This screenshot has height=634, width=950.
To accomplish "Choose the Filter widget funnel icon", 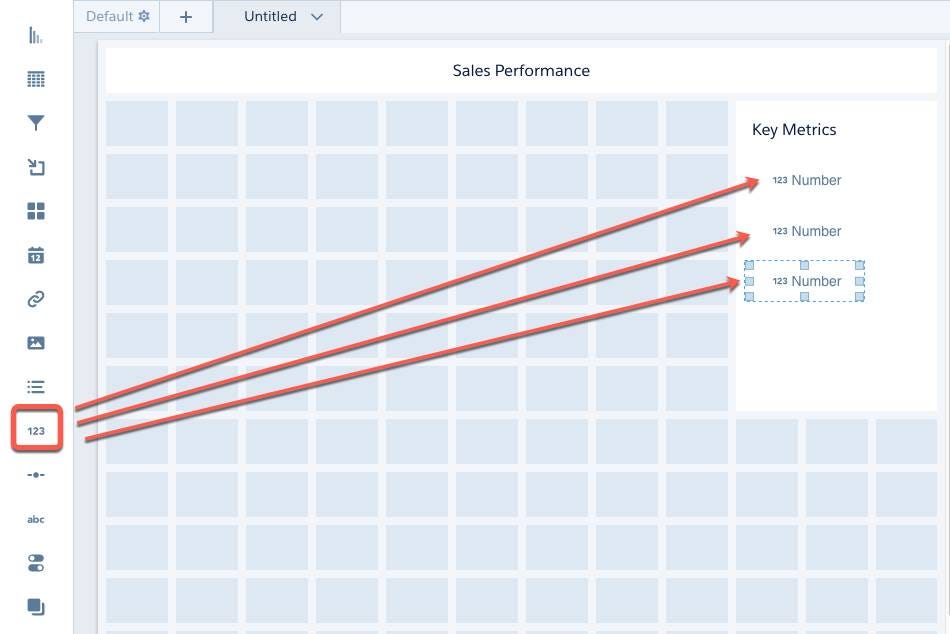I will pyautogui.click(x=36, y=123).
